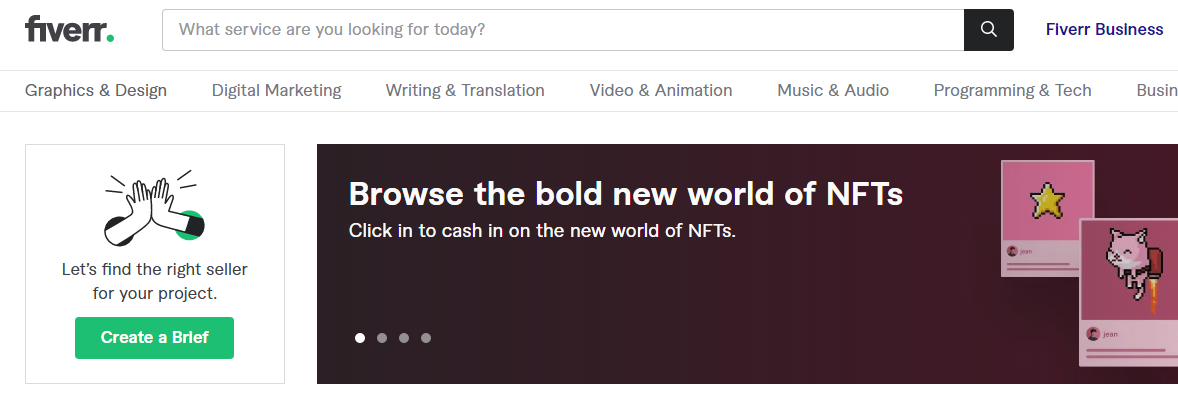
Task: Select the fourth carousel dot
Action: pyautogui.click(x=426, y=338)
